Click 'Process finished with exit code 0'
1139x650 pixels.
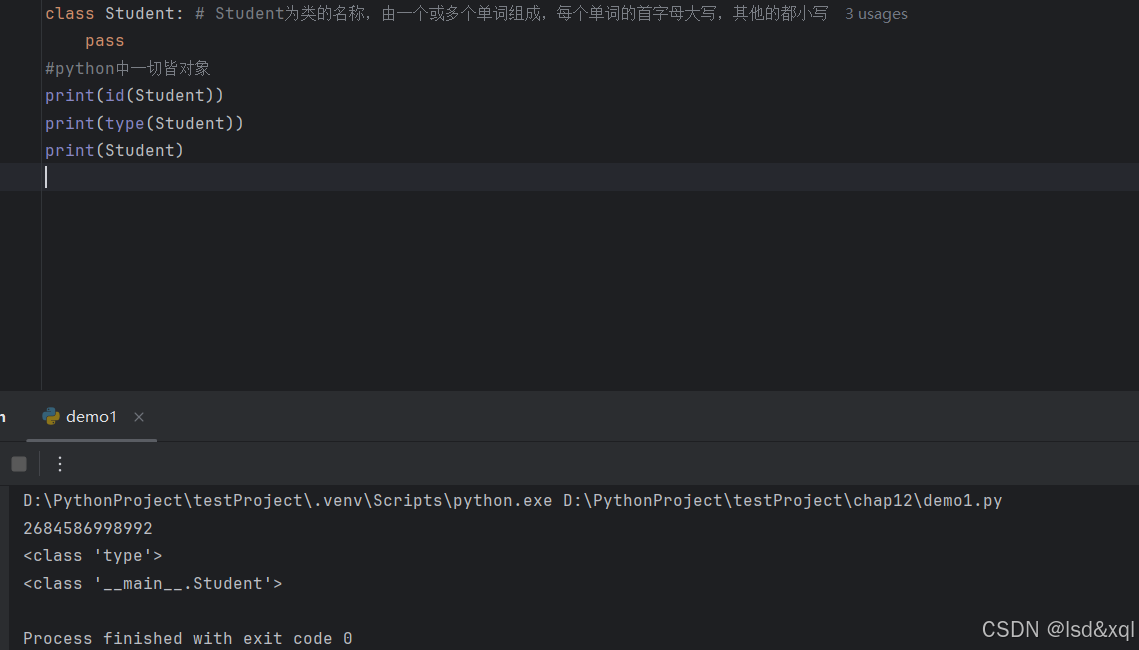(x=187, y=638)
